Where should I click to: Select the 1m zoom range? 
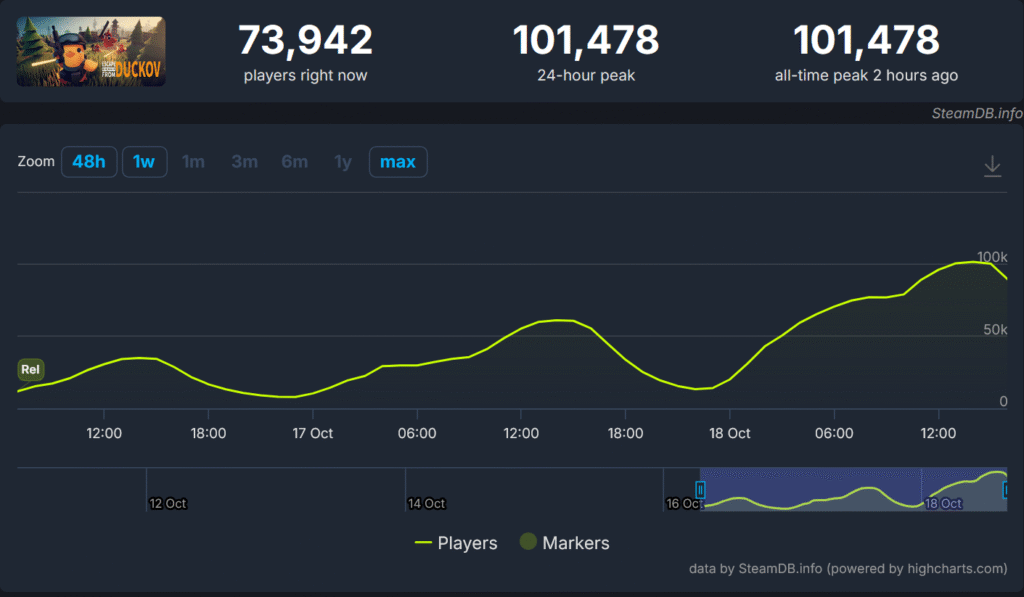pyautogui.click(x=193, y=162)
